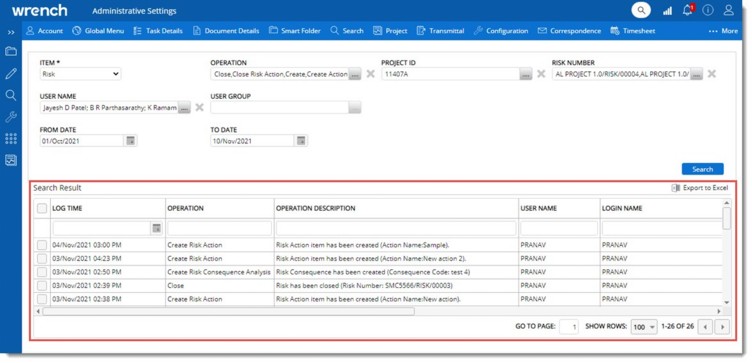Open the USER GROUP browse ellipsis button
This screenshot has height=363, width=752.
pos(355,108)
